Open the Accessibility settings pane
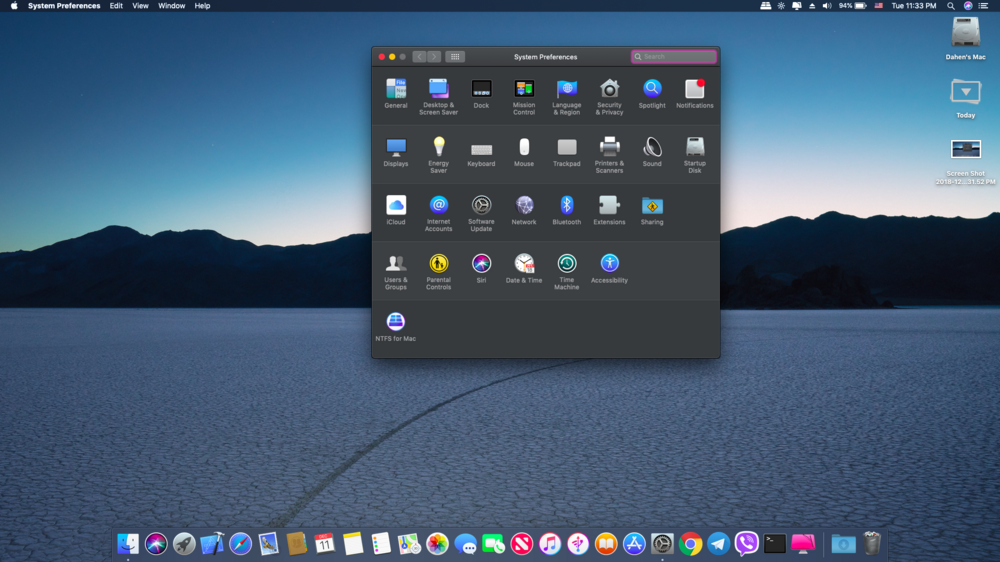 [x=609, y=264]
